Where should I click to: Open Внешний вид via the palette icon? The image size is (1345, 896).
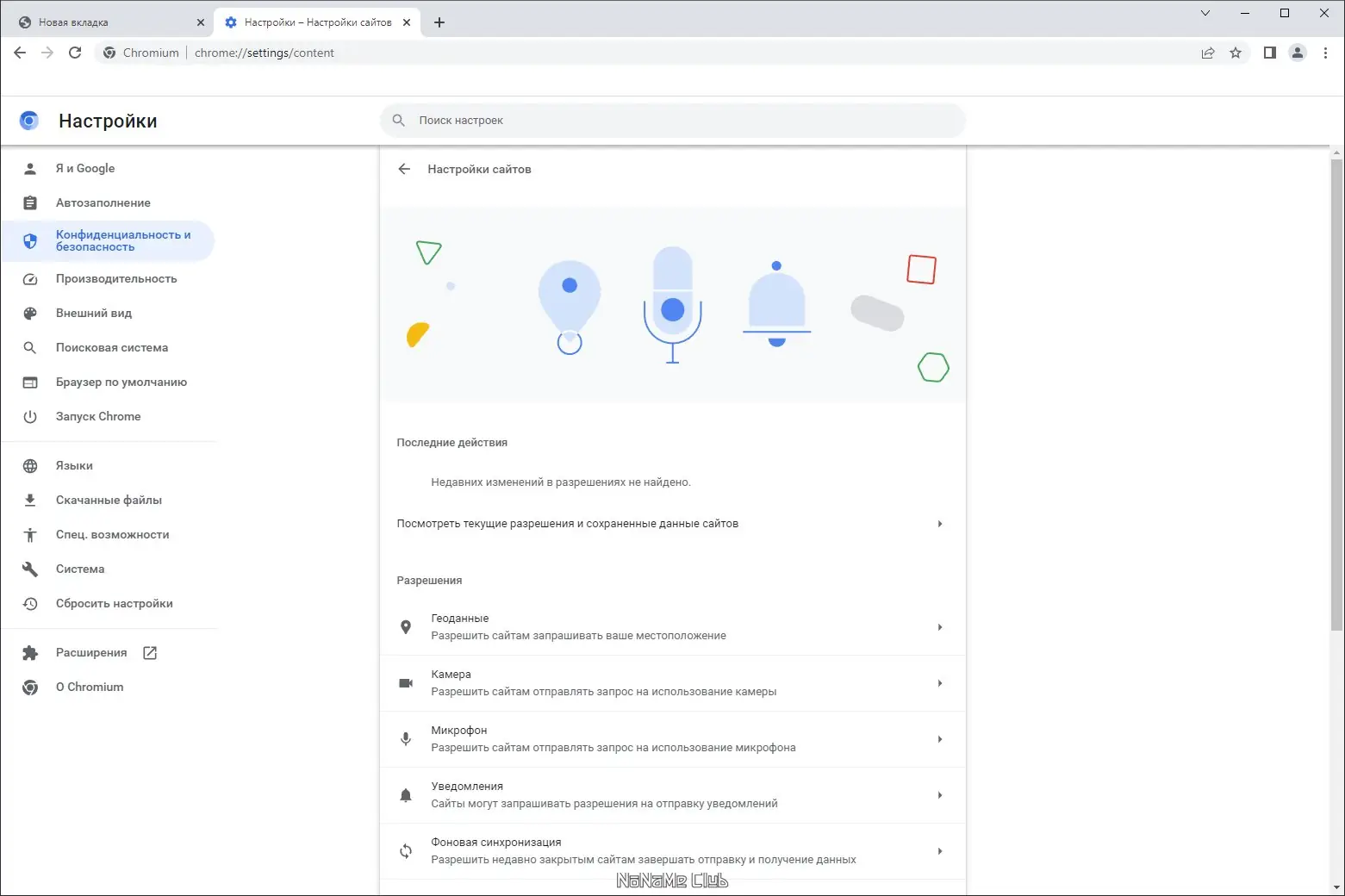(30, 313)
